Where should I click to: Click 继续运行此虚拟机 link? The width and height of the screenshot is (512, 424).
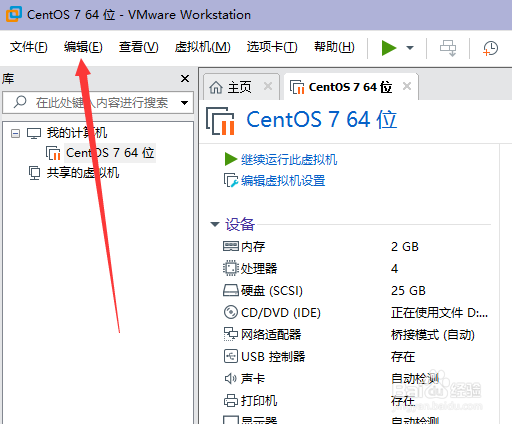(289, 159)
